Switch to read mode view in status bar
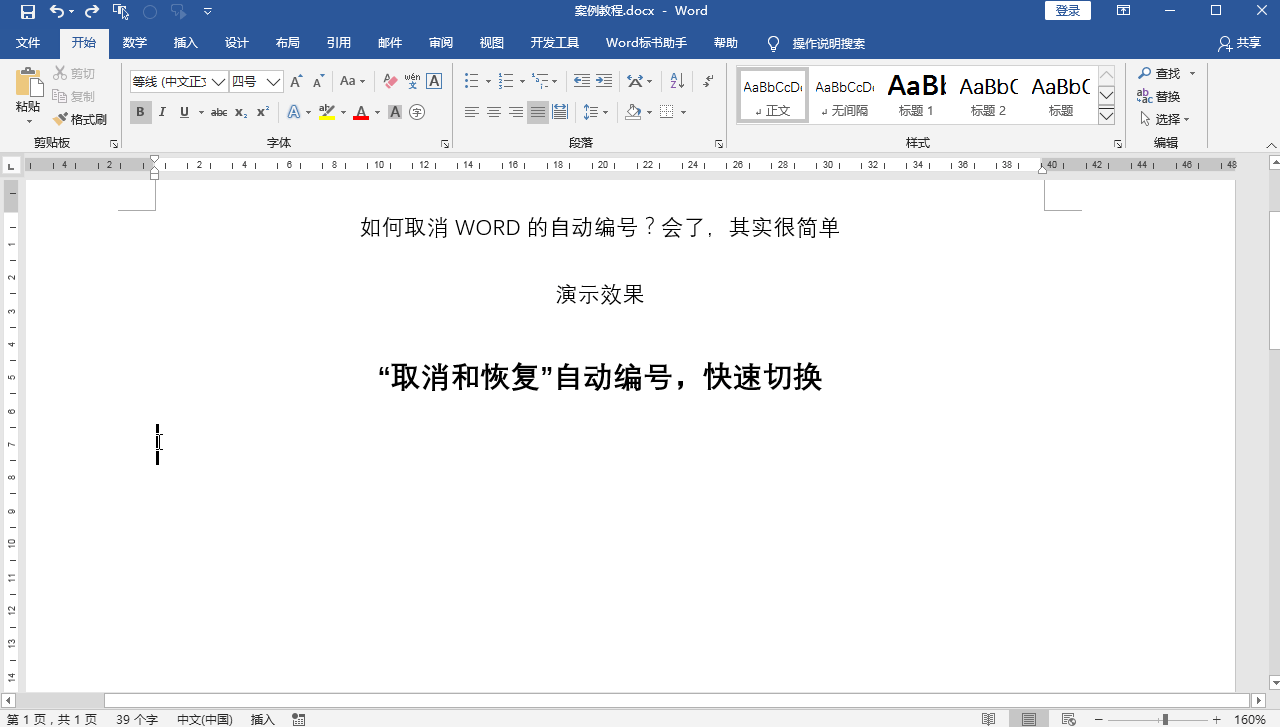The height and width of the screenshot is (727, 1280). (x=988, y=719)
